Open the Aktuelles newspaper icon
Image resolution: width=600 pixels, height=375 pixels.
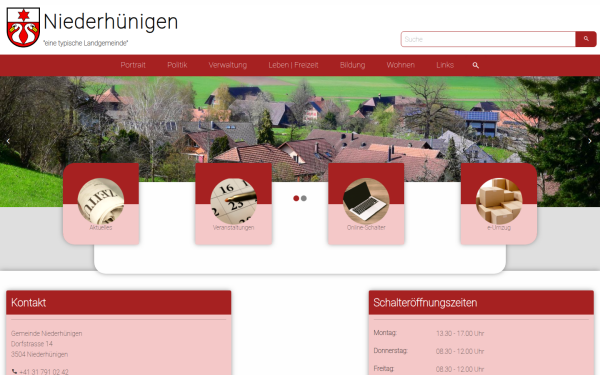point(101,201)
